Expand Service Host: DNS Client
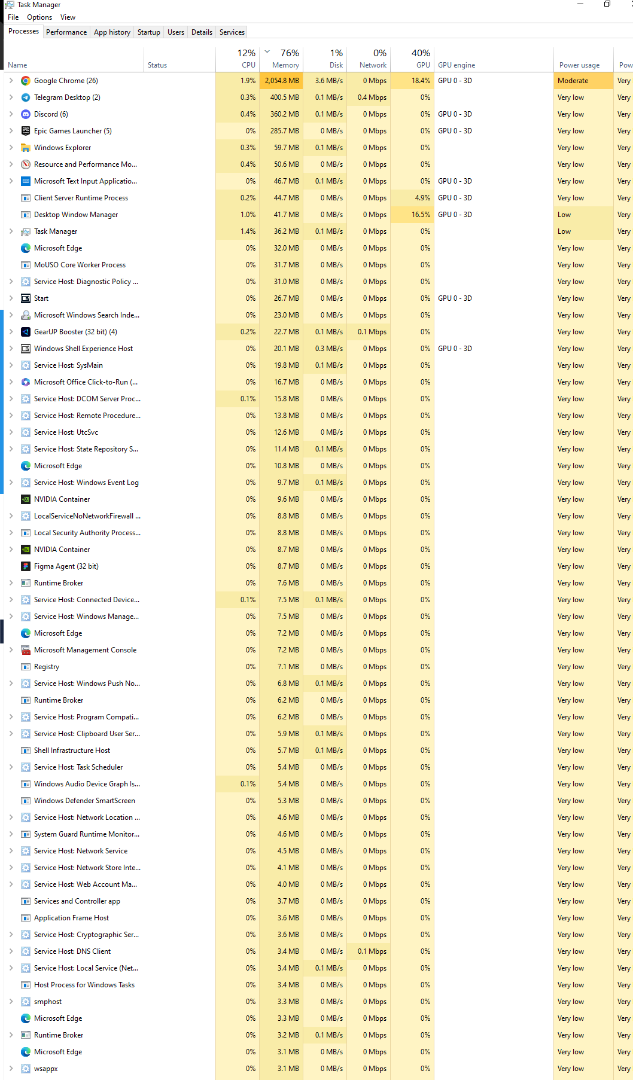 point(11,951)
